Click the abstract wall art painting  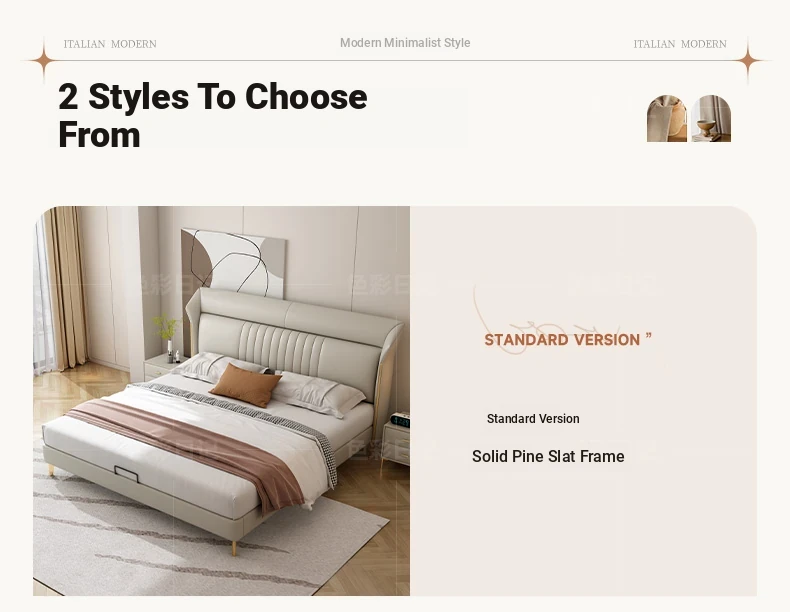pyautogui.click(x=234, y=263)
